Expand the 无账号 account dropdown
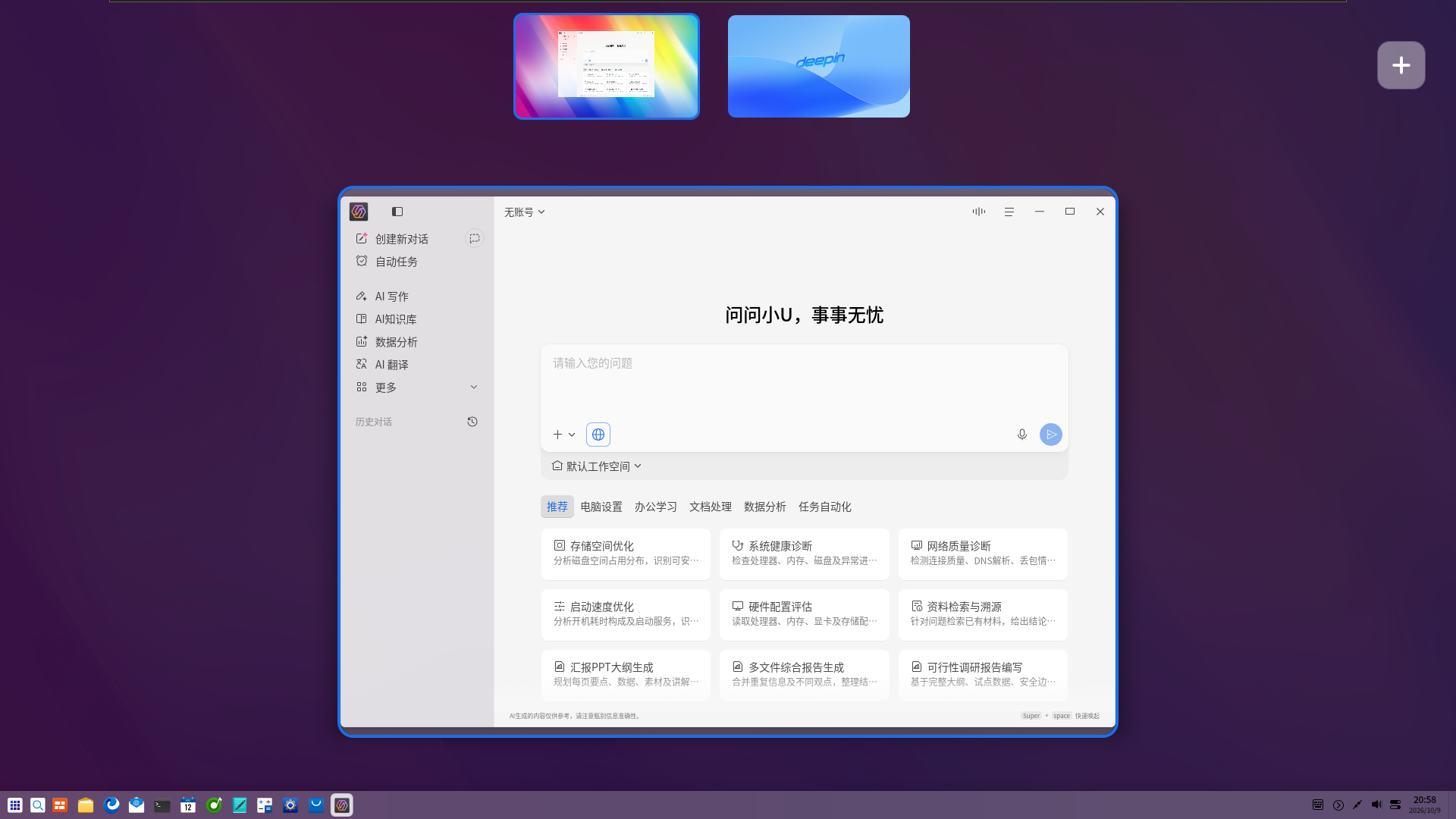 (x=525, y=212)
